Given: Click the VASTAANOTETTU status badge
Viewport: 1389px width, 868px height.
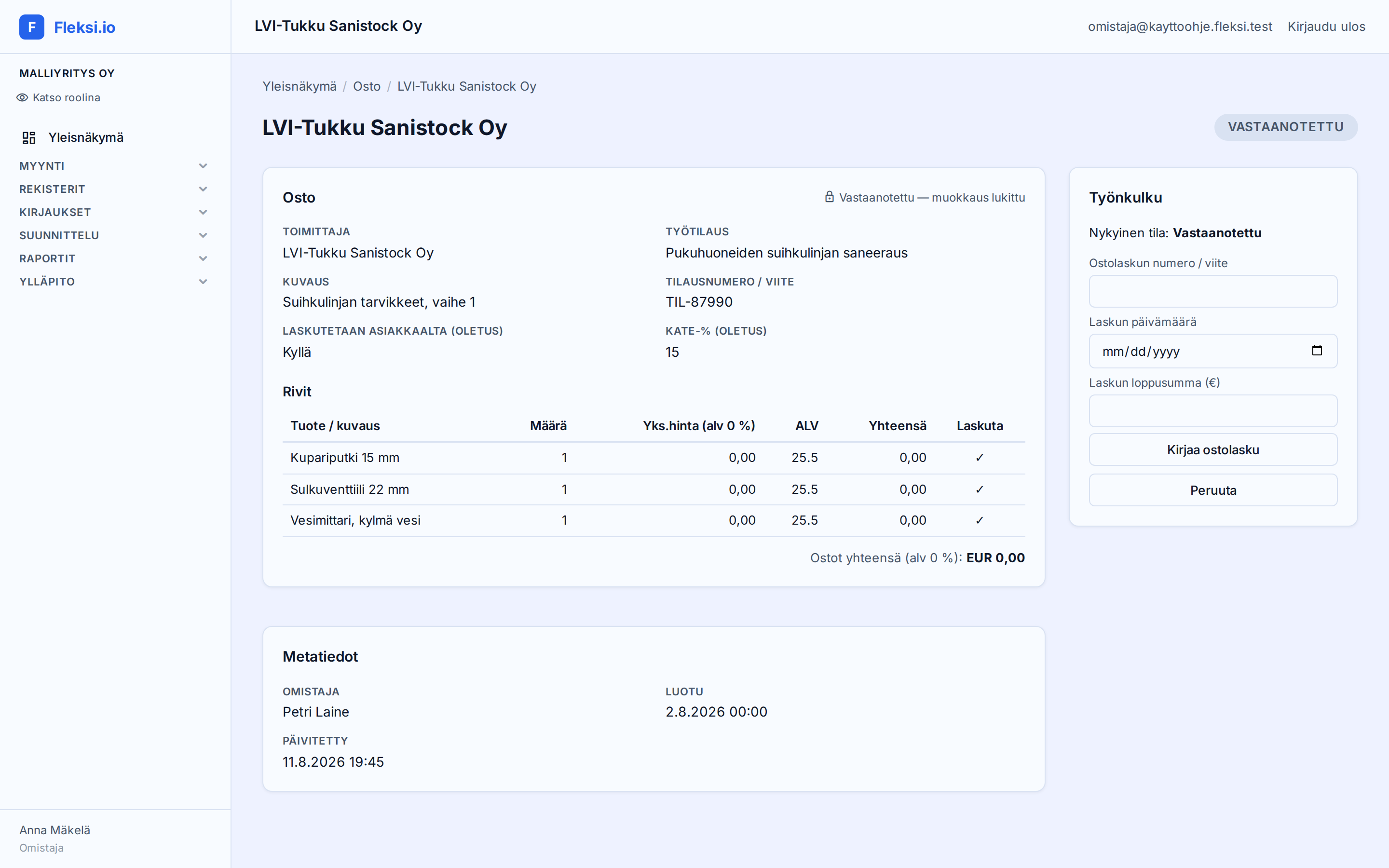Looking at the screenshot, I should [x=1286, y=127].
